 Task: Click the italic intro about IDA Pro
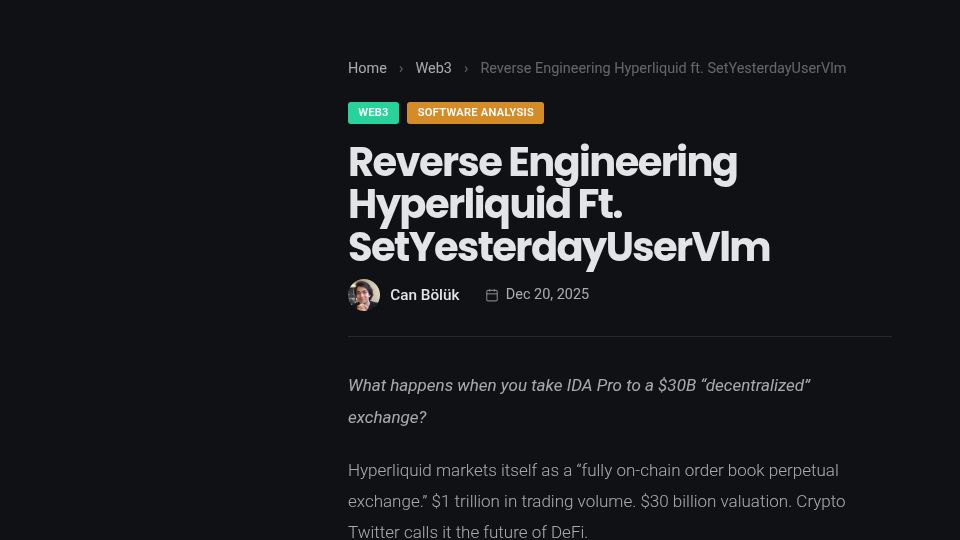coord(579,401)
